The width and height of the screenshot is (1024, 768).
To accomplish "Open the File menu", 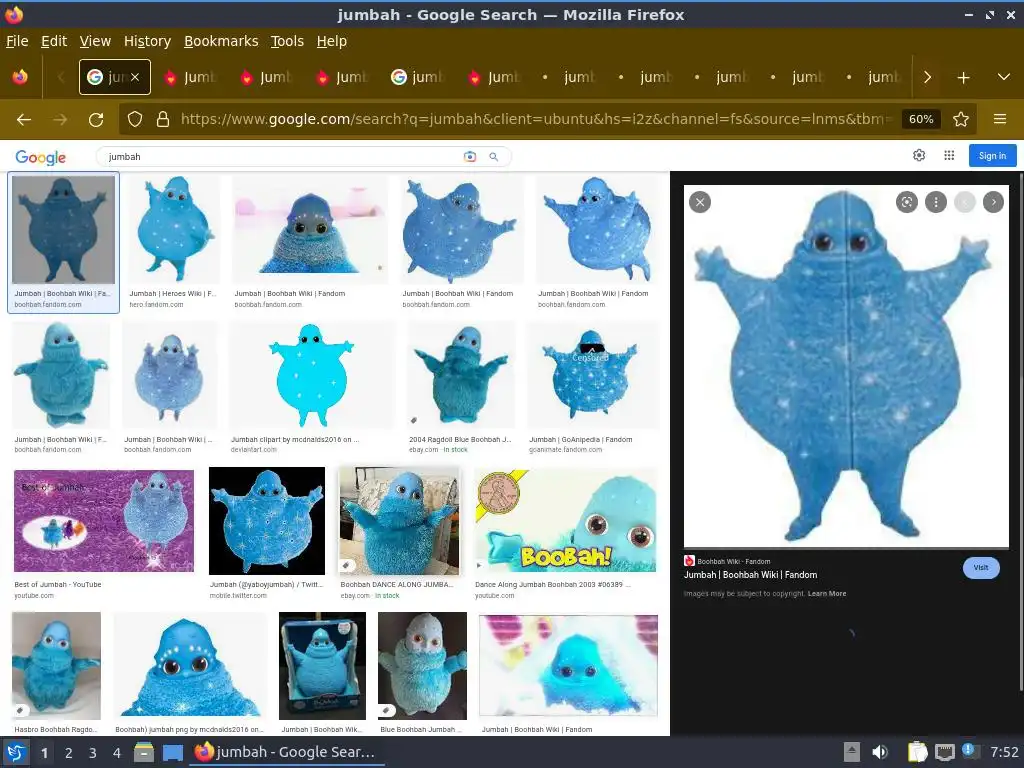I will pyautogui.click(x=17, y=41).
